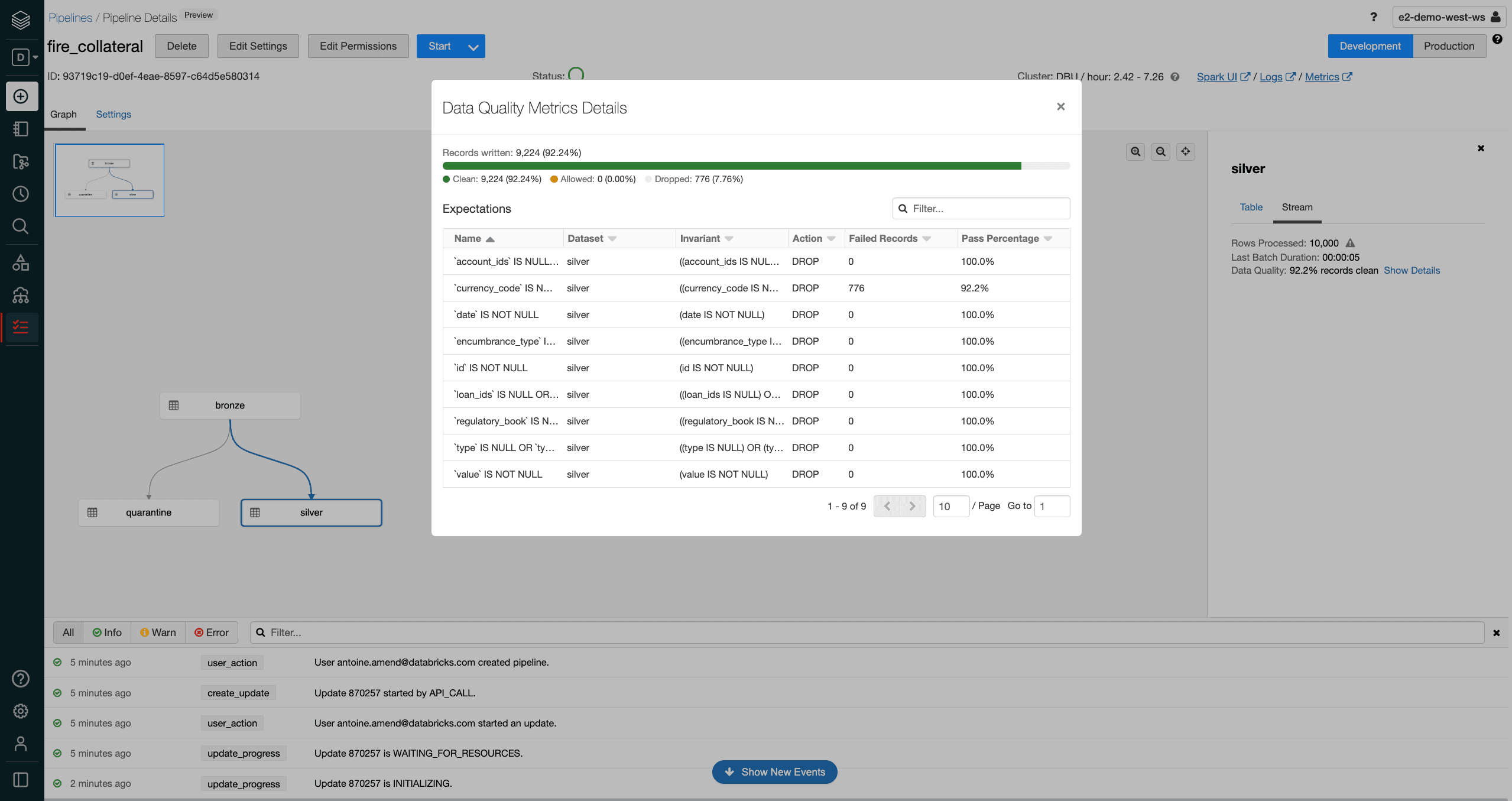
Task: Switch pipeline mode to Production
Action: 1449,46
